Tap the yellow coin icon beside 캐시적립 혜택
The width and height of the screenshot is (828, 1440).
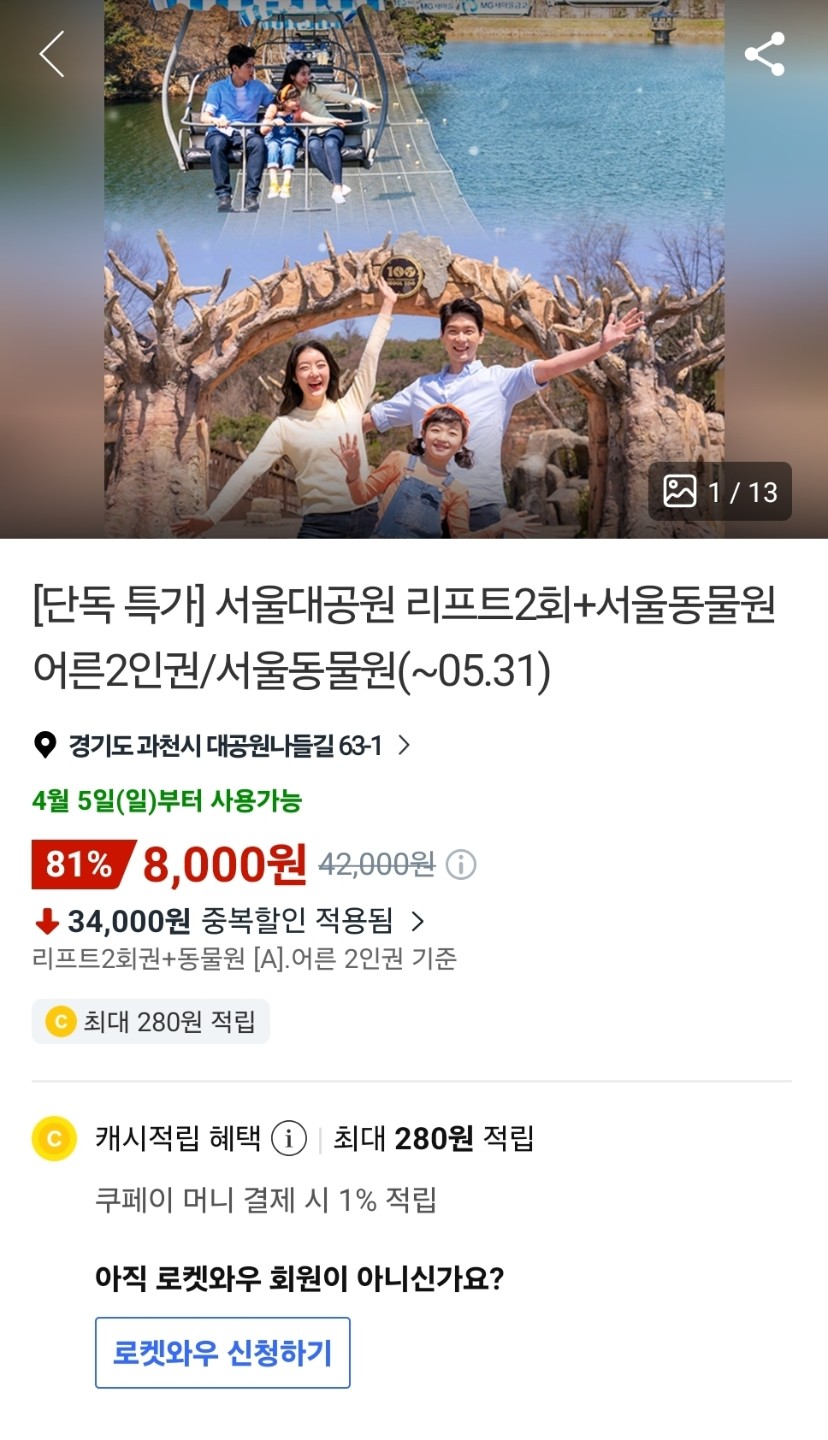coord(54,1138)
